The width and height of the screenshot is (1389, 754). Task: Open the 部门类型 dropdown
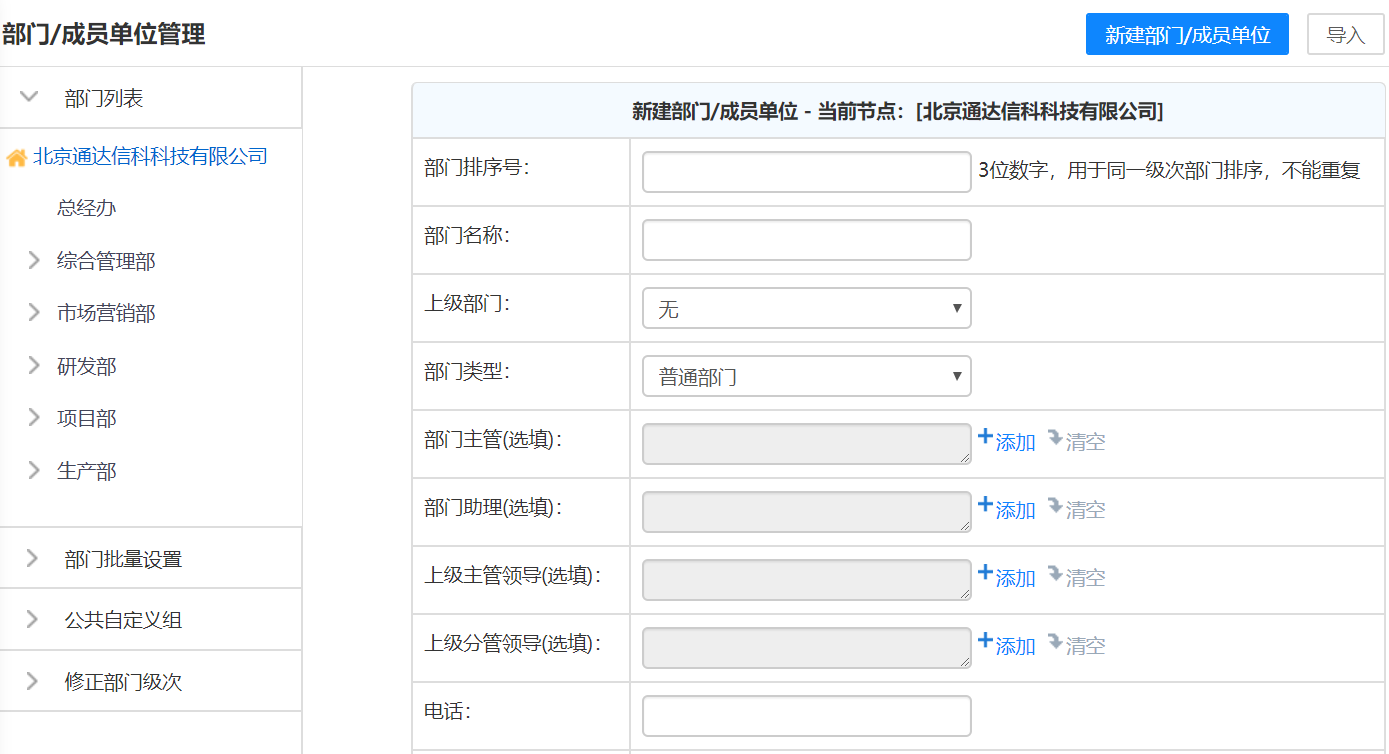[806, 377]
